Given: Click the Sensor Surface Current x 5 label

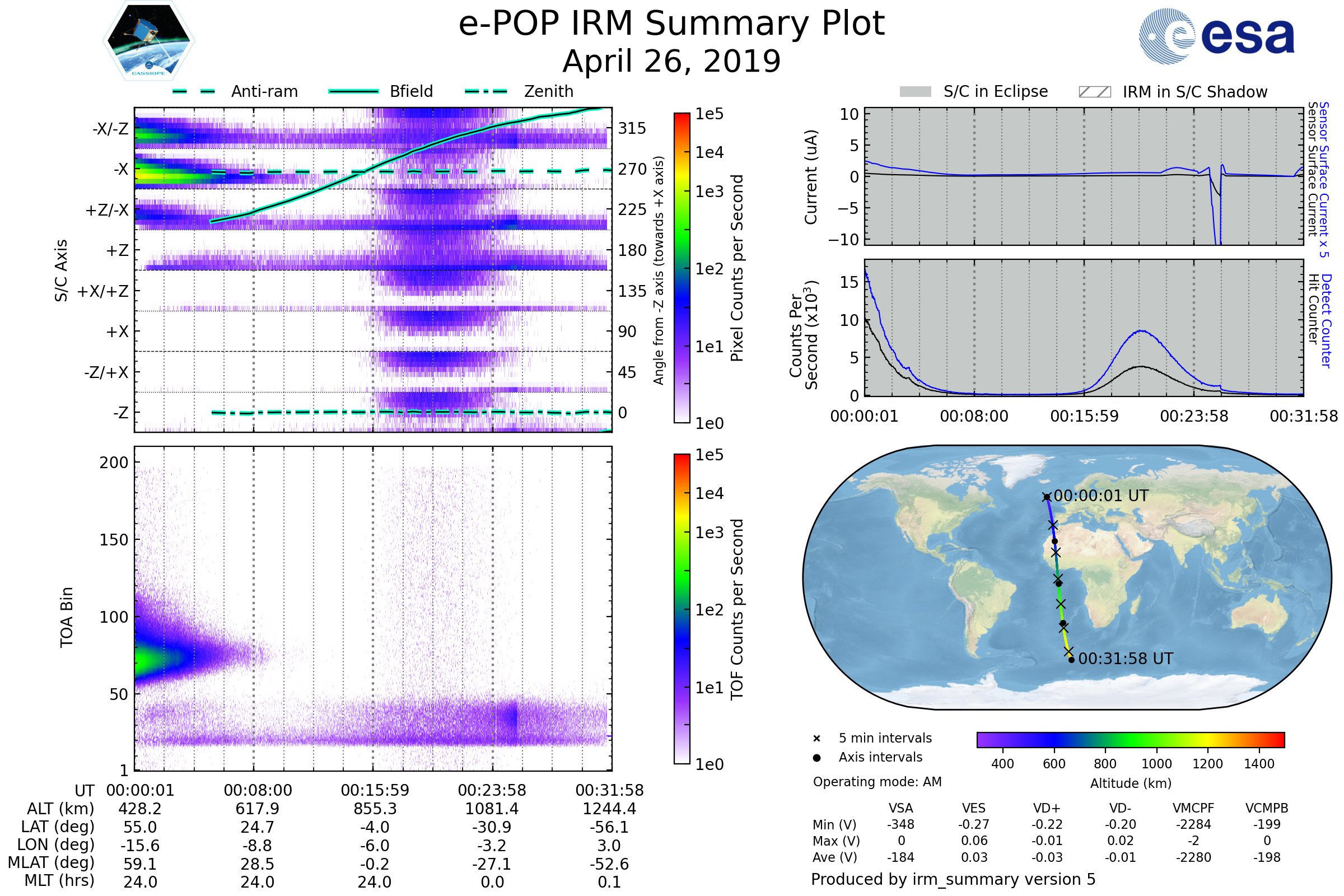Looking at the screenshot, I should [1323, 179].
